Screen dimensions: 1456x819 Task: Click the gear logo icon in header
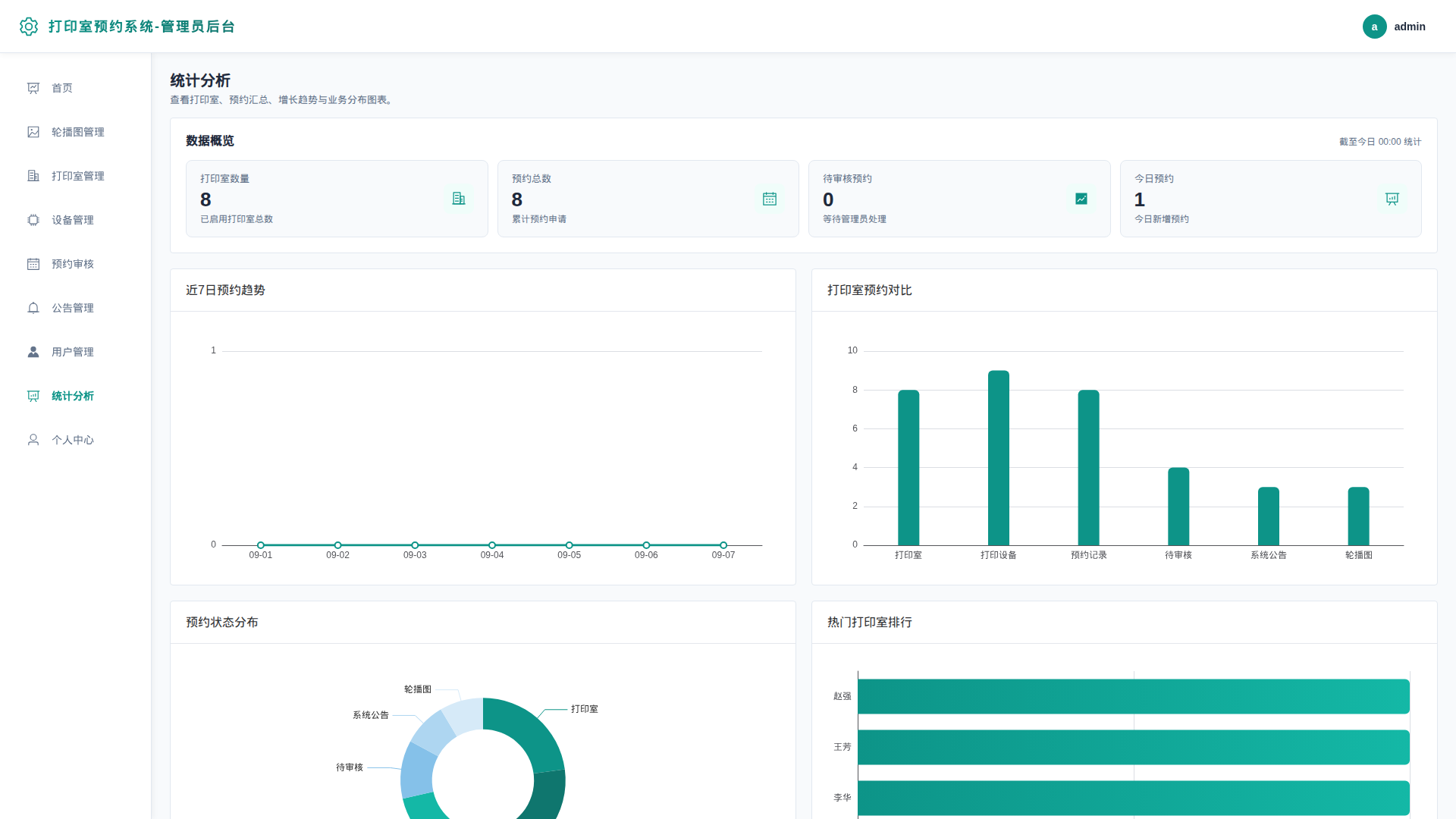[29, 27]
